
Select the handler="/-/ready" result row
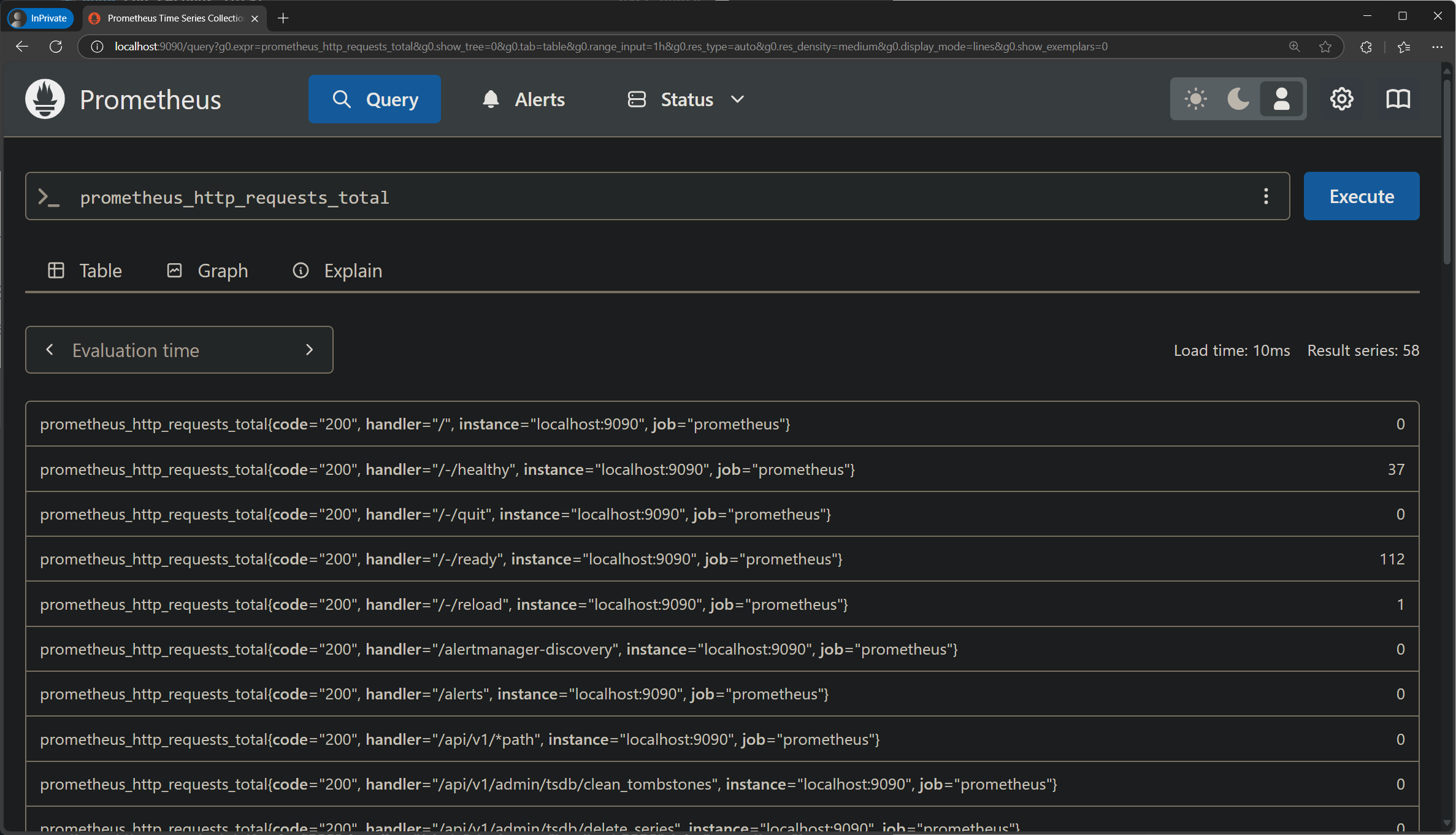pos(722,559)
